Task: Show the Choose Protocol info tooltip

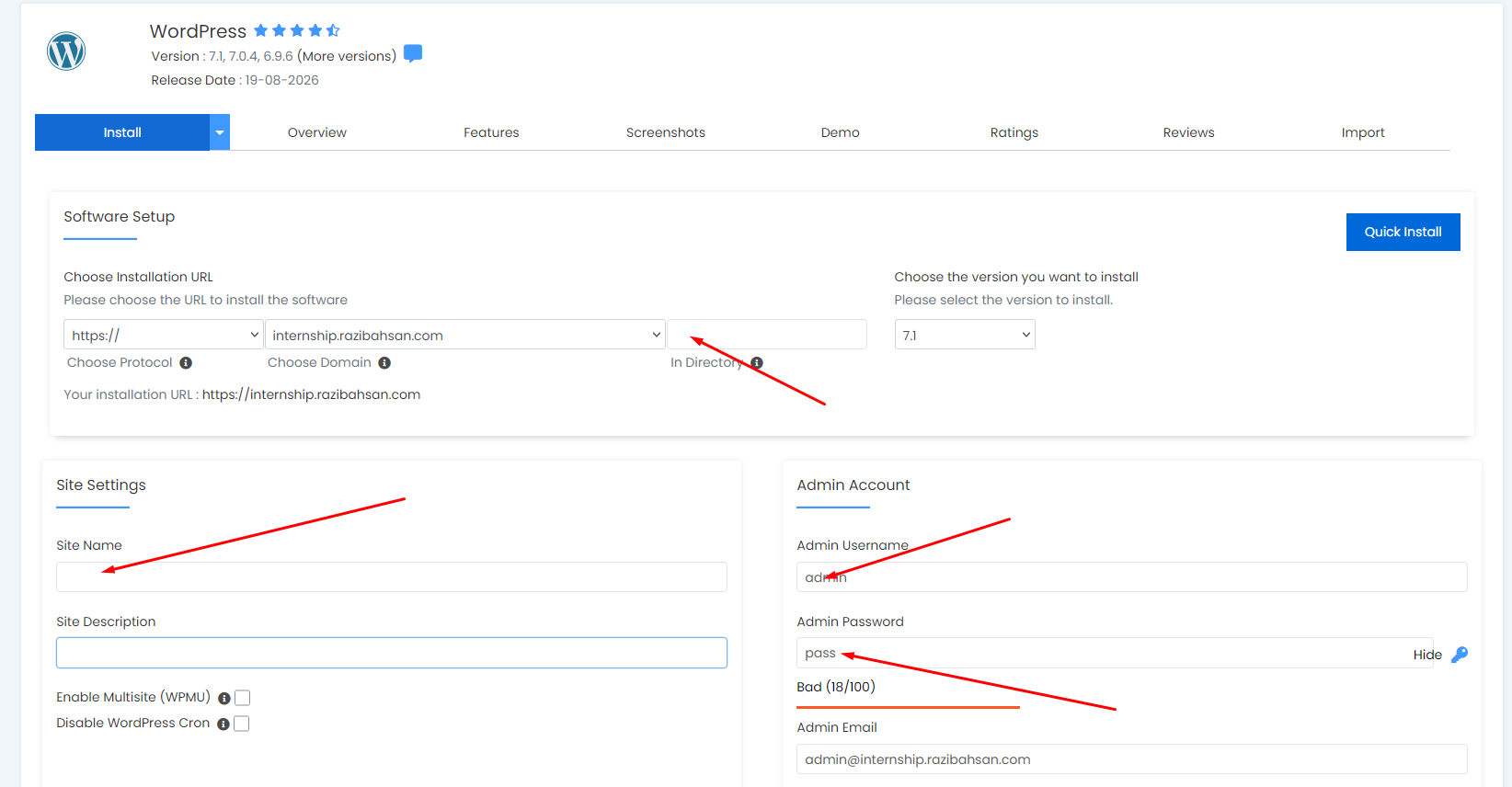Action: 186,363
